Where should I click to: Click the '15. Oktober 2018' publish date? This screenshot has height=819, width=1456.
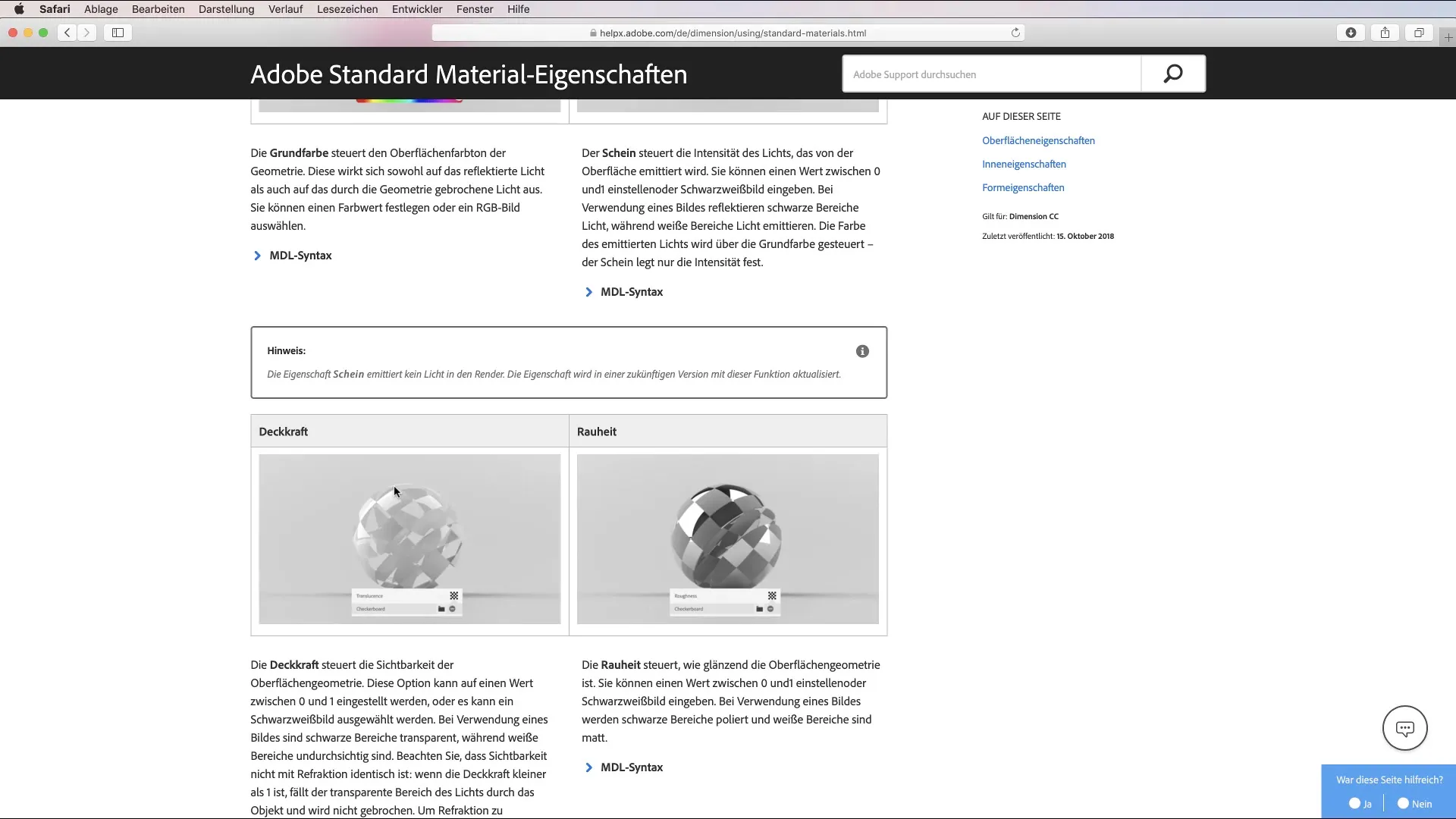pyautogui.click(x=1085, y=237)
